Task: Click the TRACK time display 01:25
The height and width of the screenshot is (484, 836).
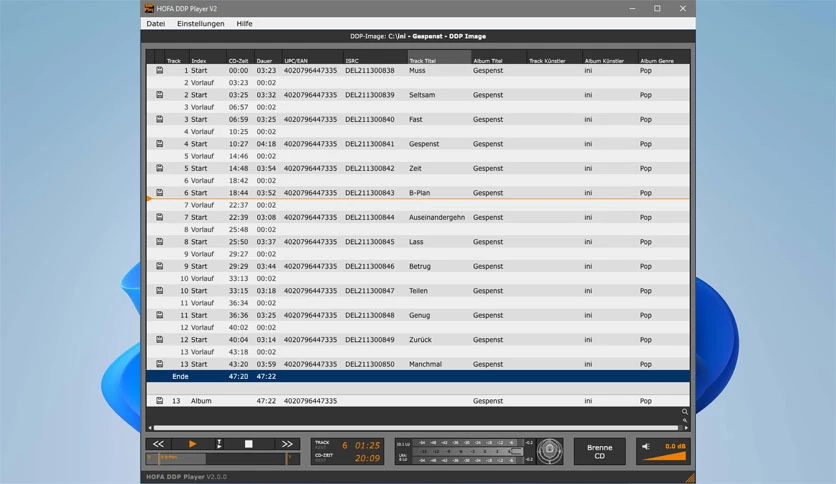Action: coord(367,445)
